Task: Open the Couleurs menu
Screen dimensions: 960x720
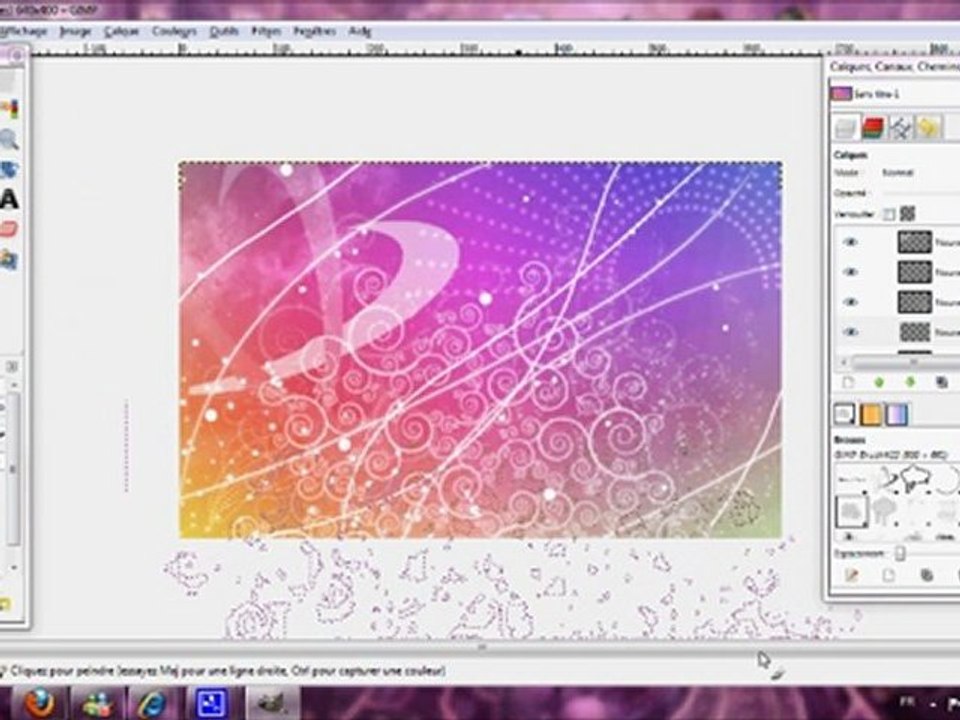Action: pyautogui.click(x=174, y=31)
